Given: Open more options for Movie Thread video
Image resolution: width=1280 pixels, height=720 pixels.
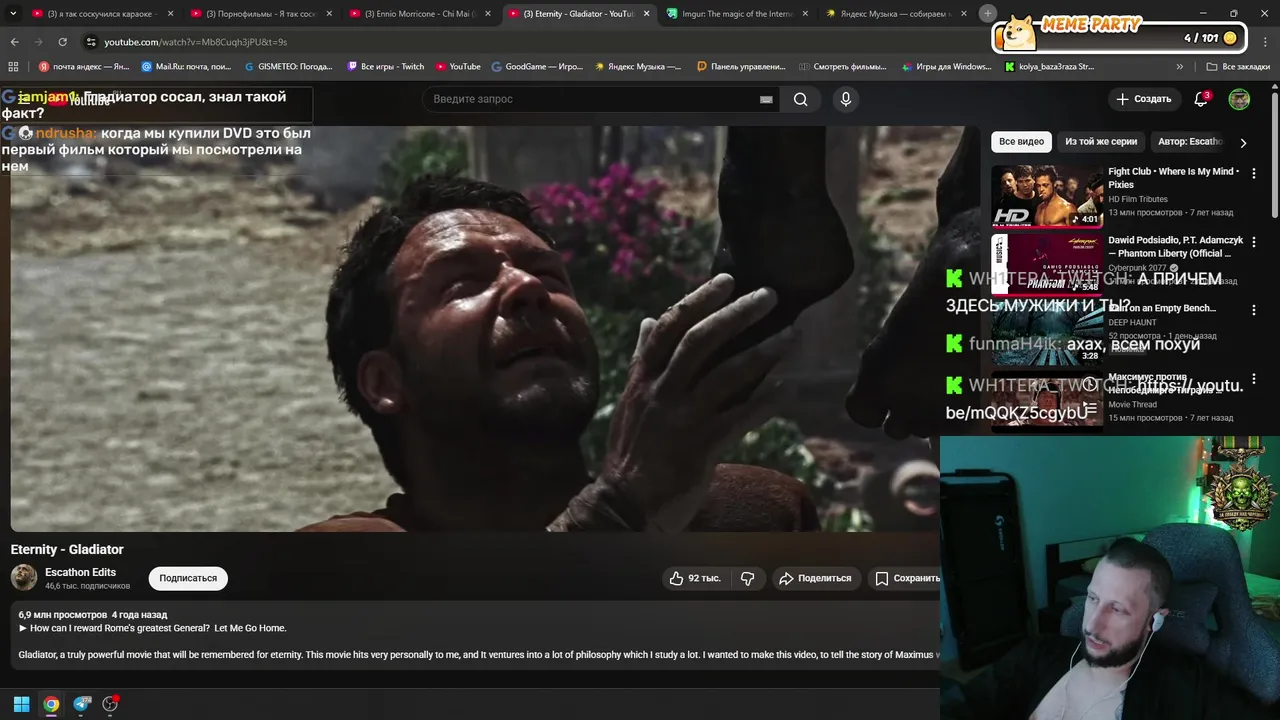Looking at the screenshot, I should click(x=1254, y=379).
